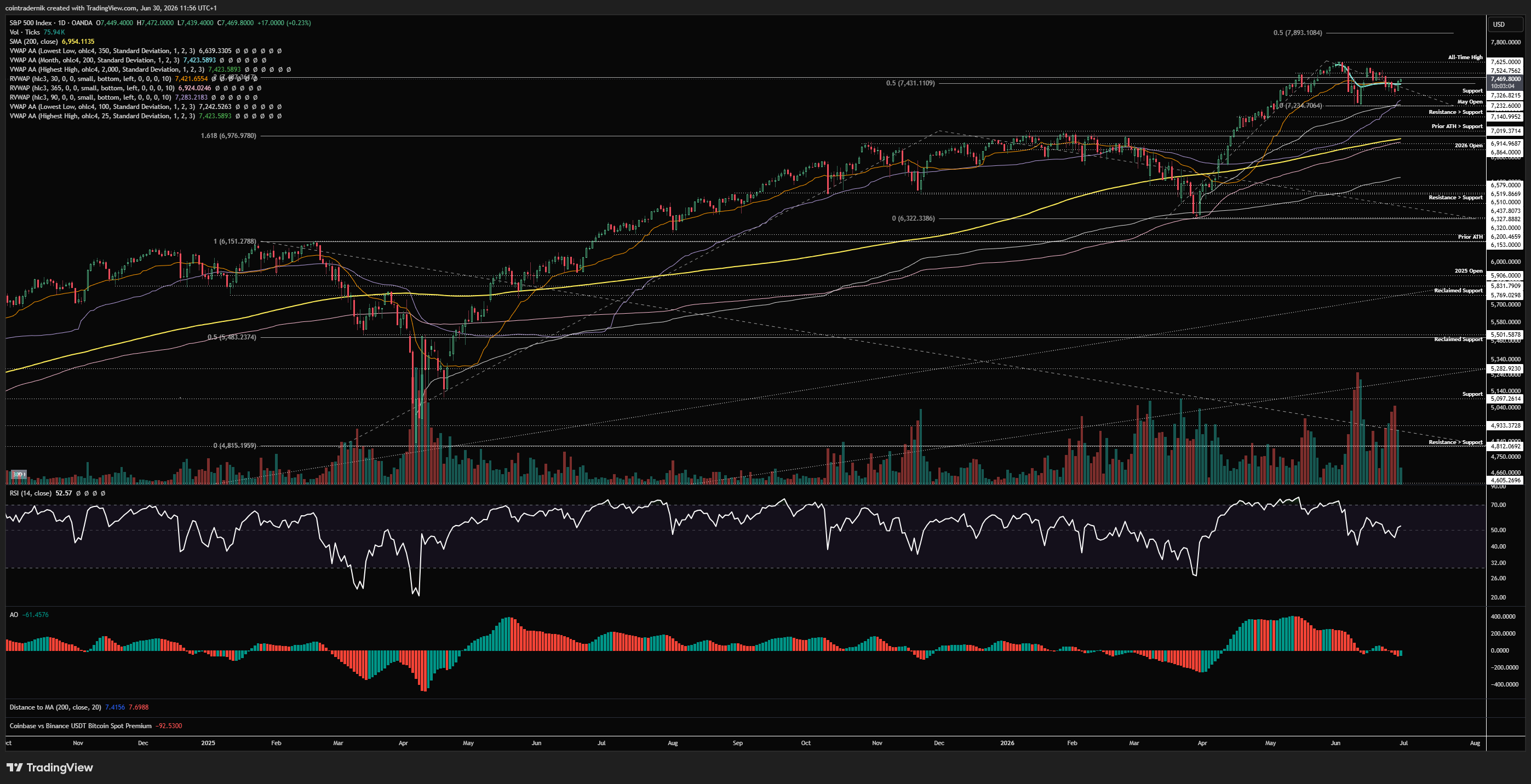Click the Aug label at right end of time axis
The width and height of the screenshot is (1531, 784).
tap(1475, 743)
